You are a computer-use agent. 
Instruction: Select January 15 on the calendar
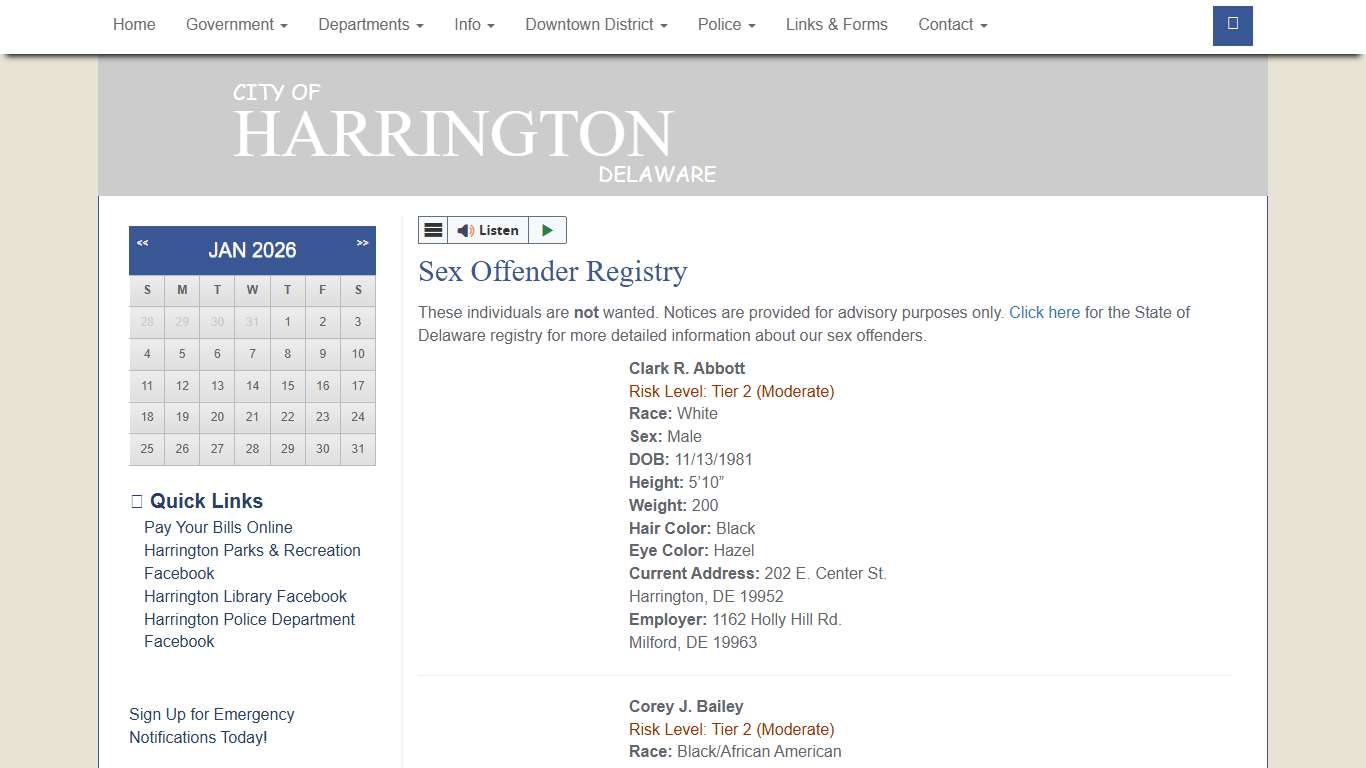[x=287, y=385]
